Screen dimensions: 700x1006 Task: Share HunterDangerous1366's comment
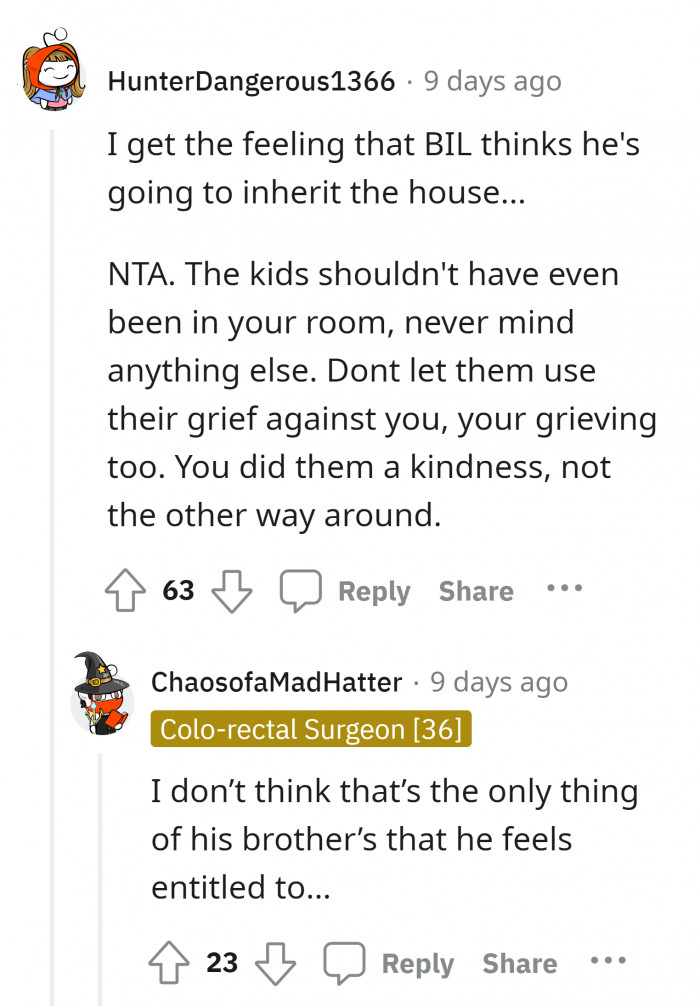pos(476,591)
